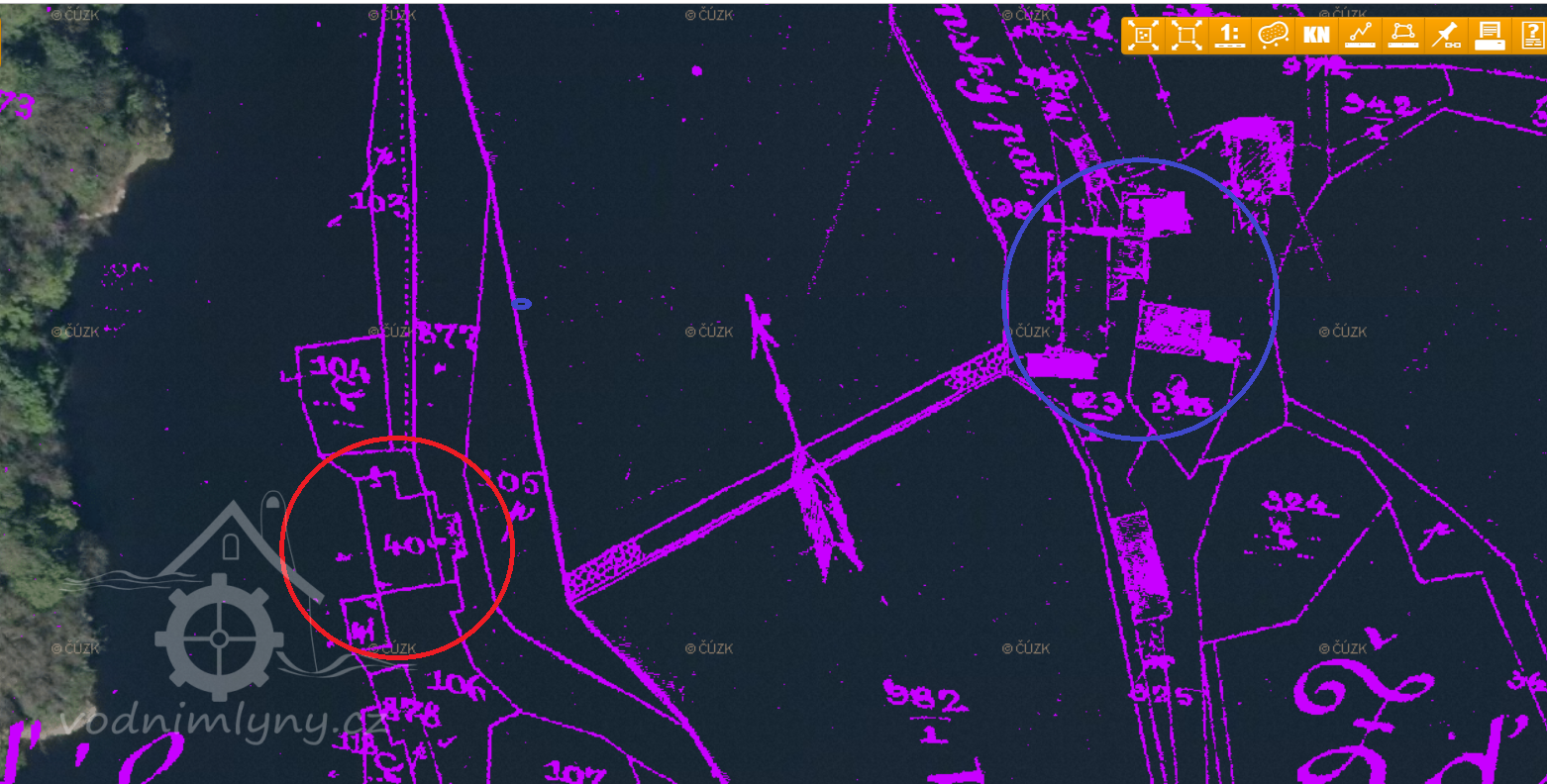Click parcel 40 inside the red circle
The width and height of the screenshot is (1547, 784).
pyautogui.click(x=406, y=544)
